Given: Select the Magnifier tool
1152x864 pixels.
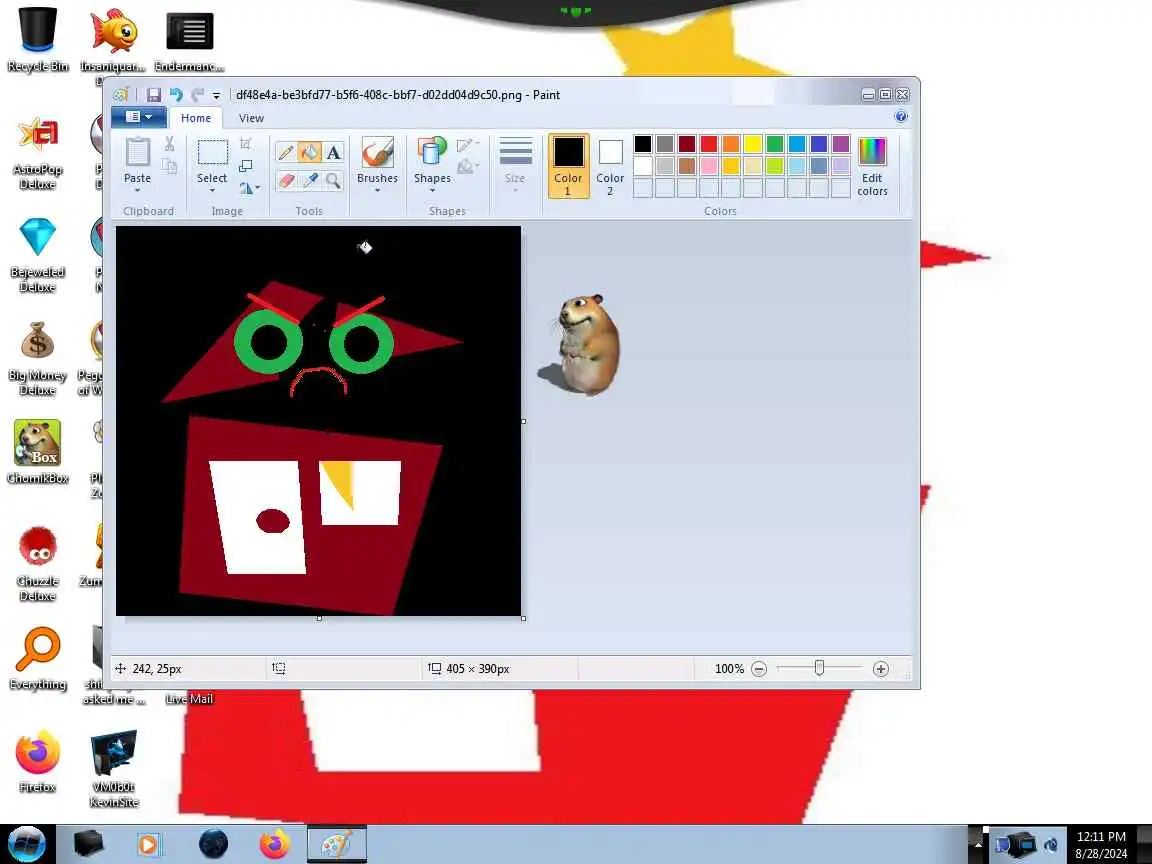Looking at the screenshot, I should click(334, 180).
